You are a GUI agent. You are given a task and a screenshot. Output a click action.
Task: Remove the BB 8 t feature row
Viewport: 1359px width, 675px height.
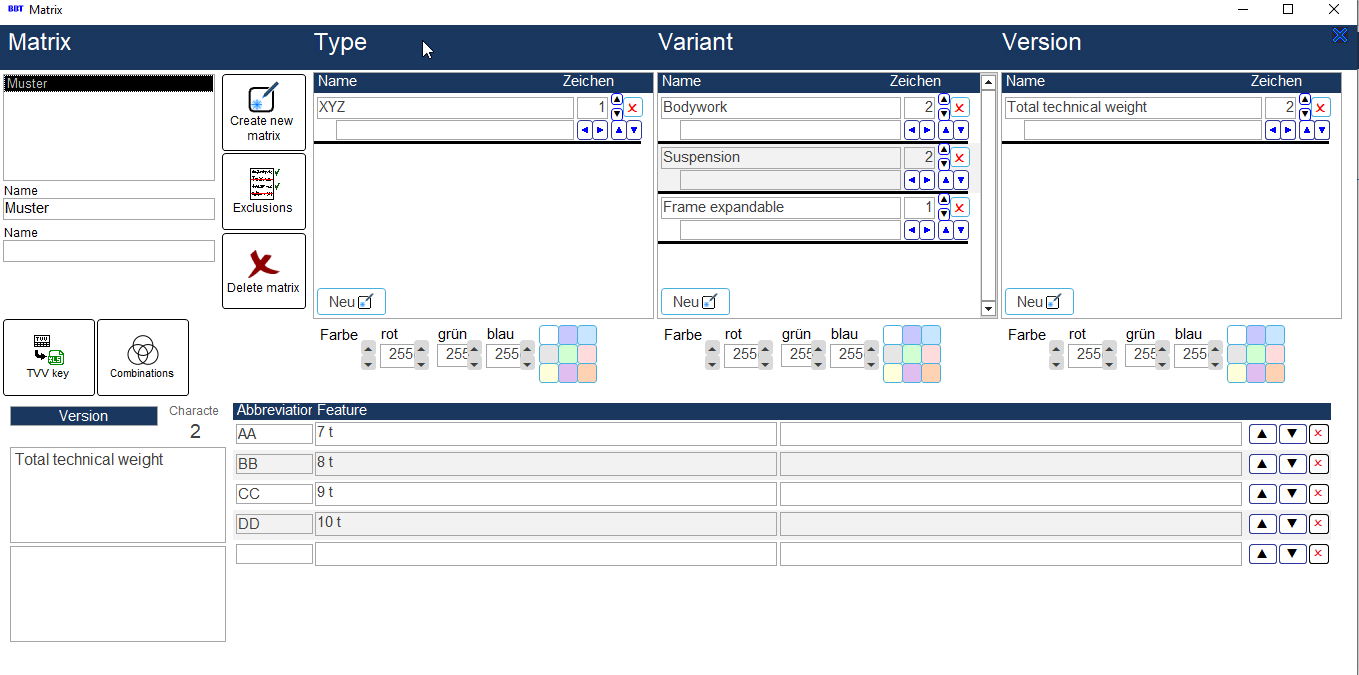(1319, 464)
